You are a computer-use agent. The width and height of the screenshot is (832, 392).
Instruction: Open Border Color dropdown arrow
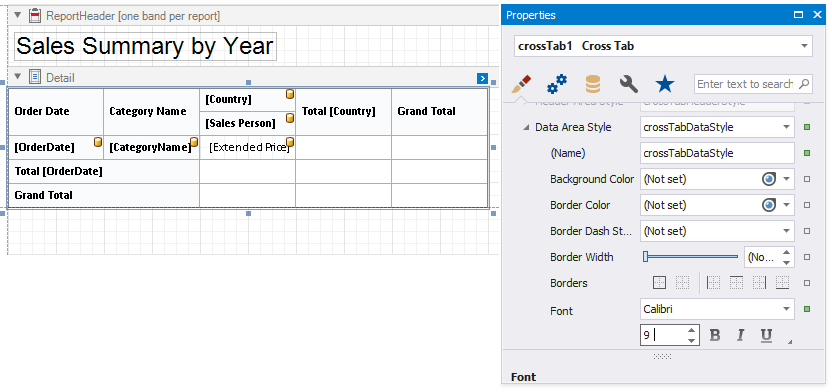coord(786,205)
